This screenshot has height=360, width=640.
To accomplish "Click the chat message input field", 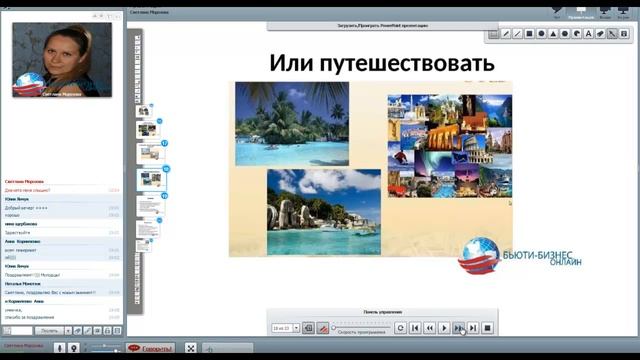I will coord(22,331).
